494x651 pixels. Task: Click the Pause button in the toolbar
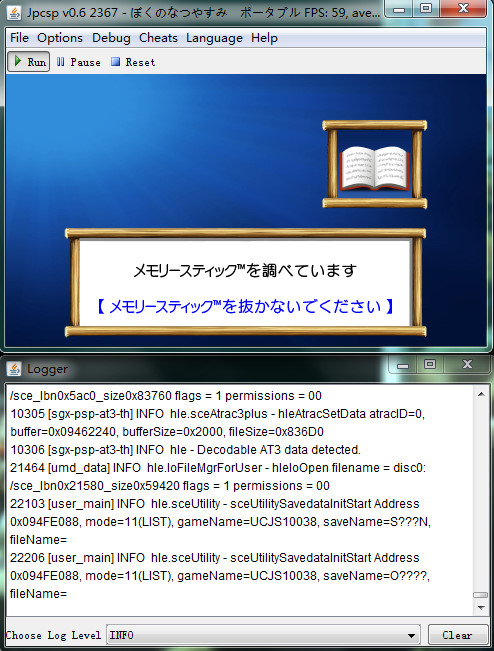point(78,62)
